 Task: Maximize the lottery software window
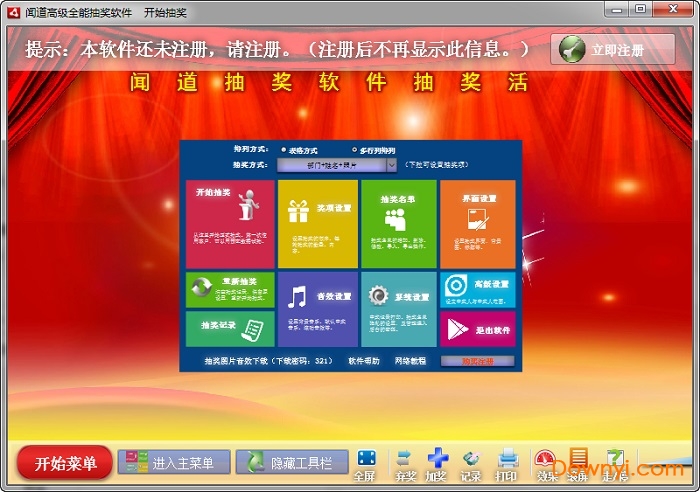640,9
